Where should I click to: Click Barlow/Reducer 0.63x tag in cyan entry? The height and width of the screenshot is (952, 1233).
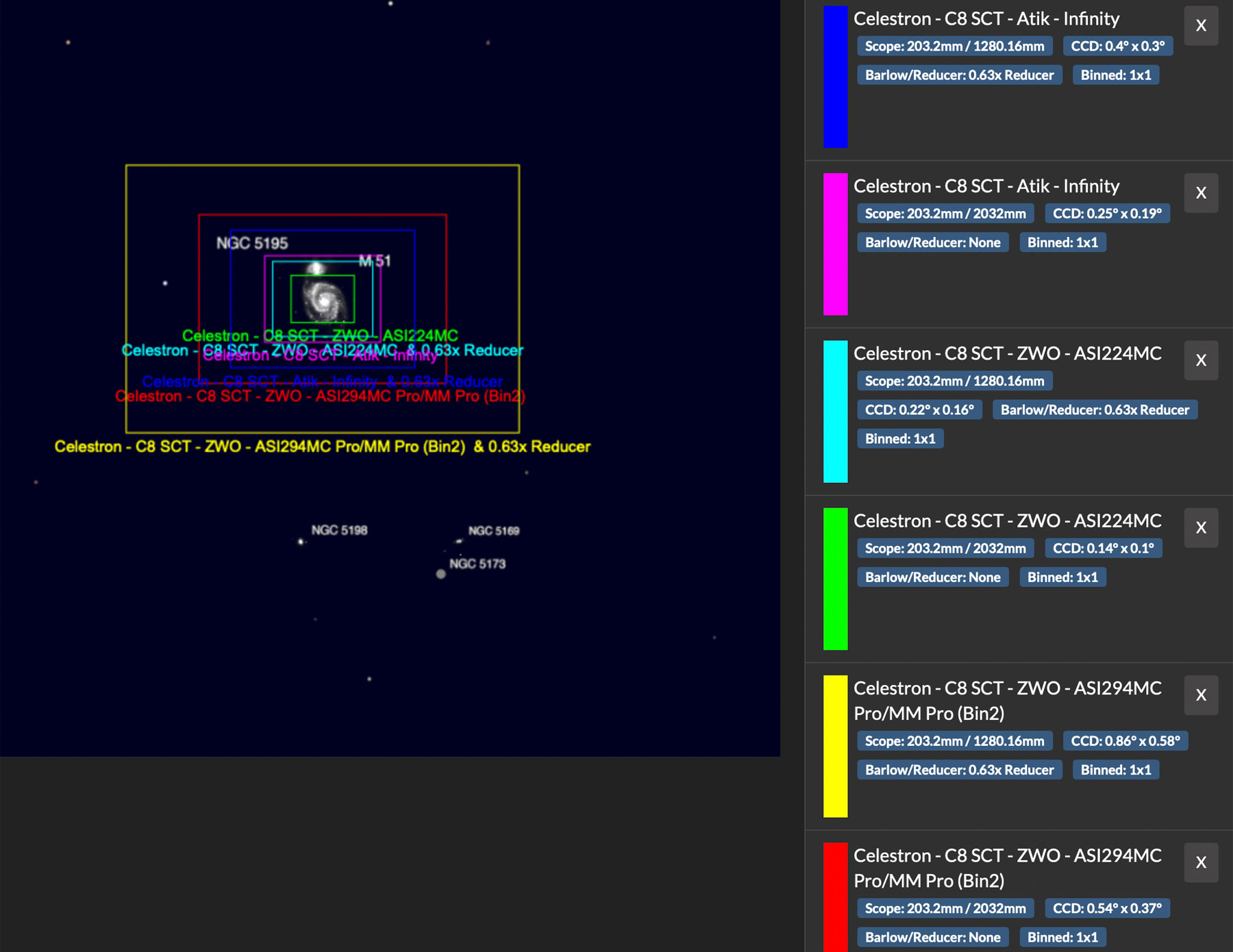click(1095, 410)
